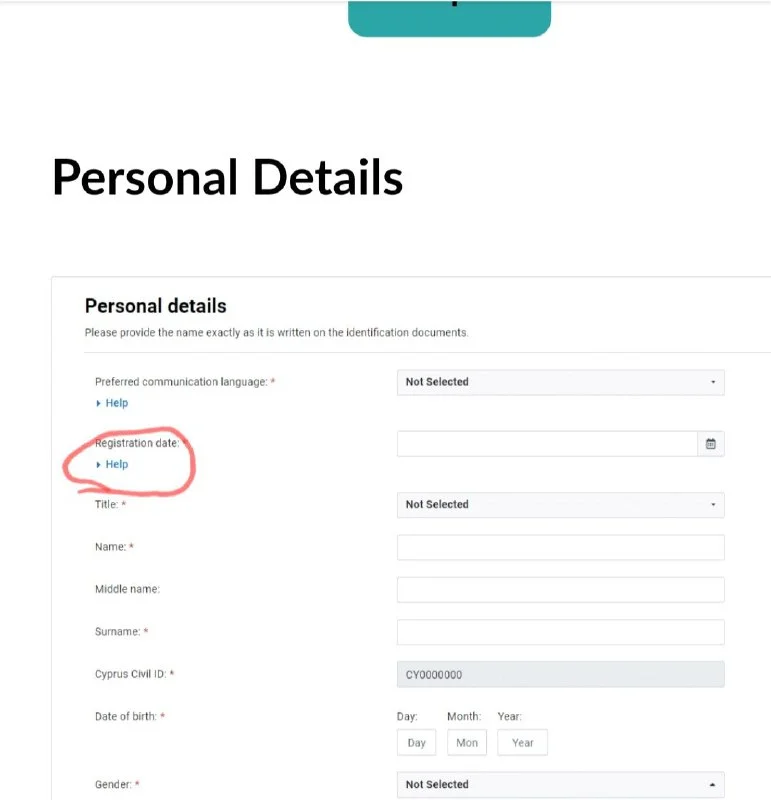This screenshot has height=800, width=771.
Task: Click the Cyprus Civil ID field
Action: click(x=560, y=675)
